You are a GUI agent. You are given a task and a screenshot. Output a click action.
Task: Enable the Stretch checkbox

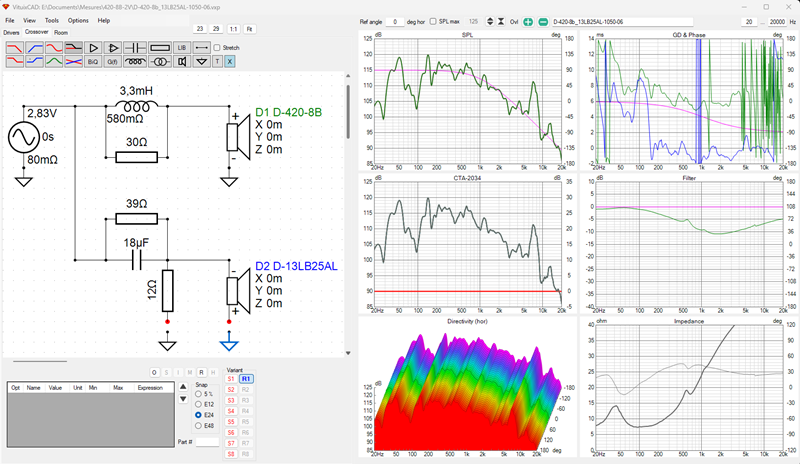coord(217,47)
